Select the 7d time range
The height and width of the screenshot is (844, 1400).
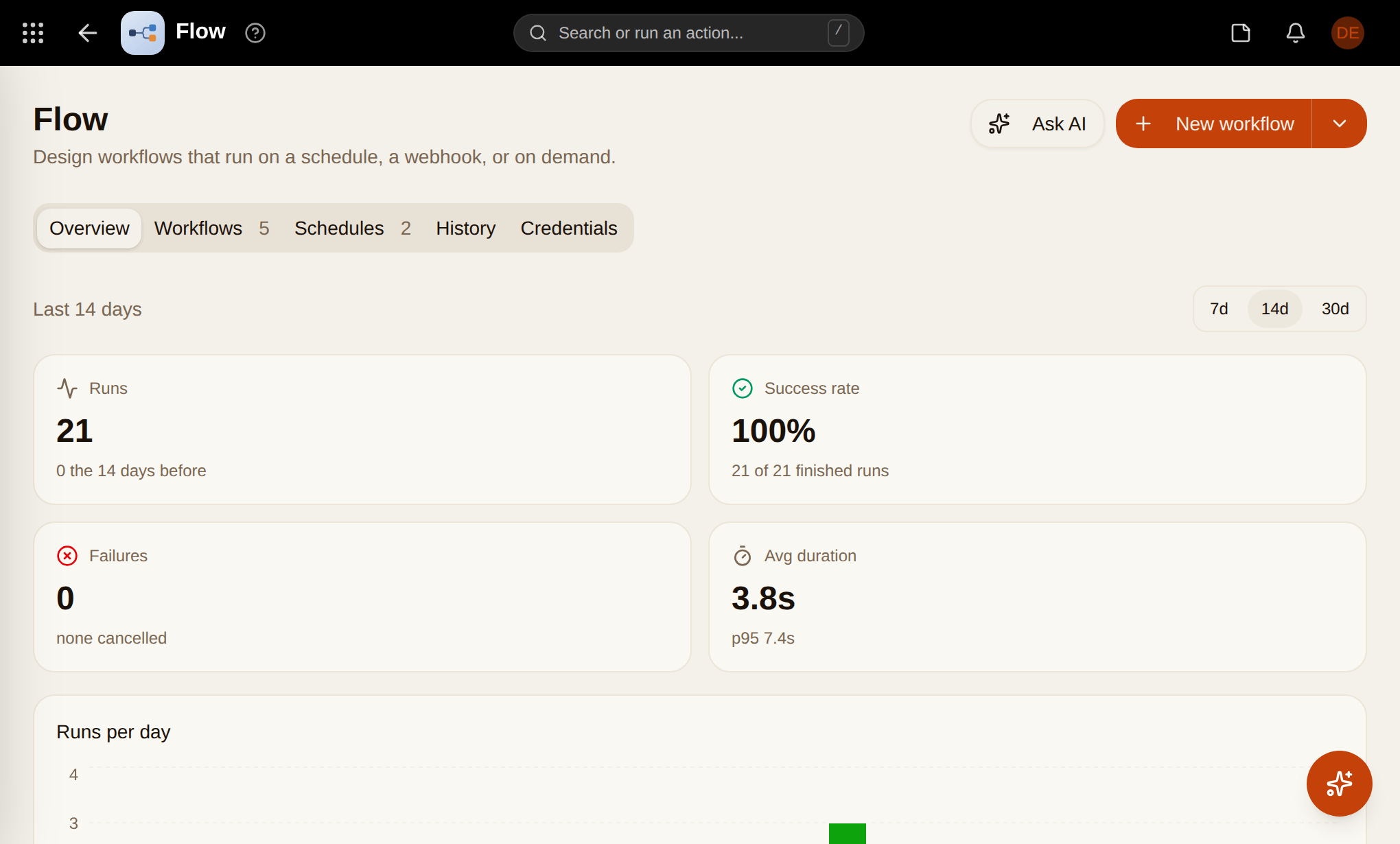click(1219, 309)
